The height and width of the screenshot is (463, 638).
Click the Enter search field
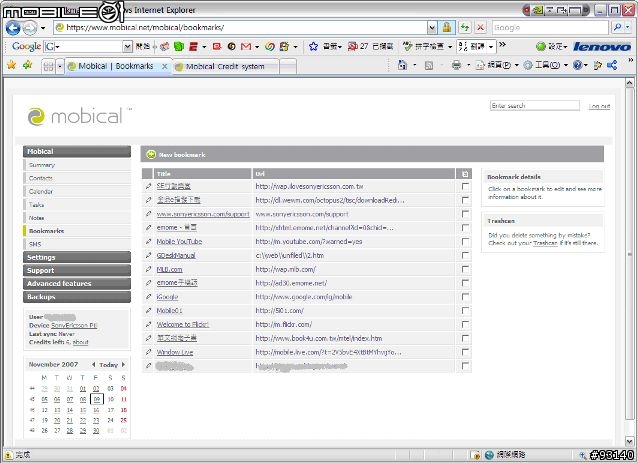[x=535, y=106]
